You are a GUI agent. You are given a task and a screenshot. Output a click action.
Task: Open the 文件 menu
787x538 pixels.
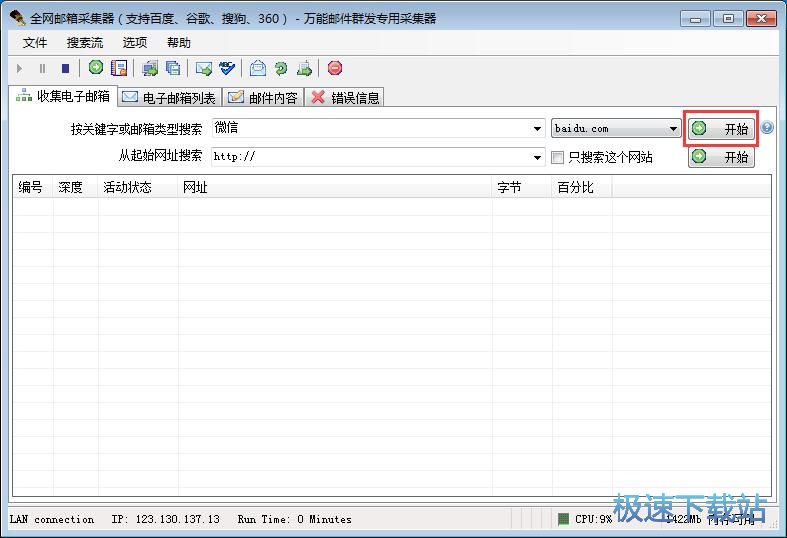click(35, 43)
